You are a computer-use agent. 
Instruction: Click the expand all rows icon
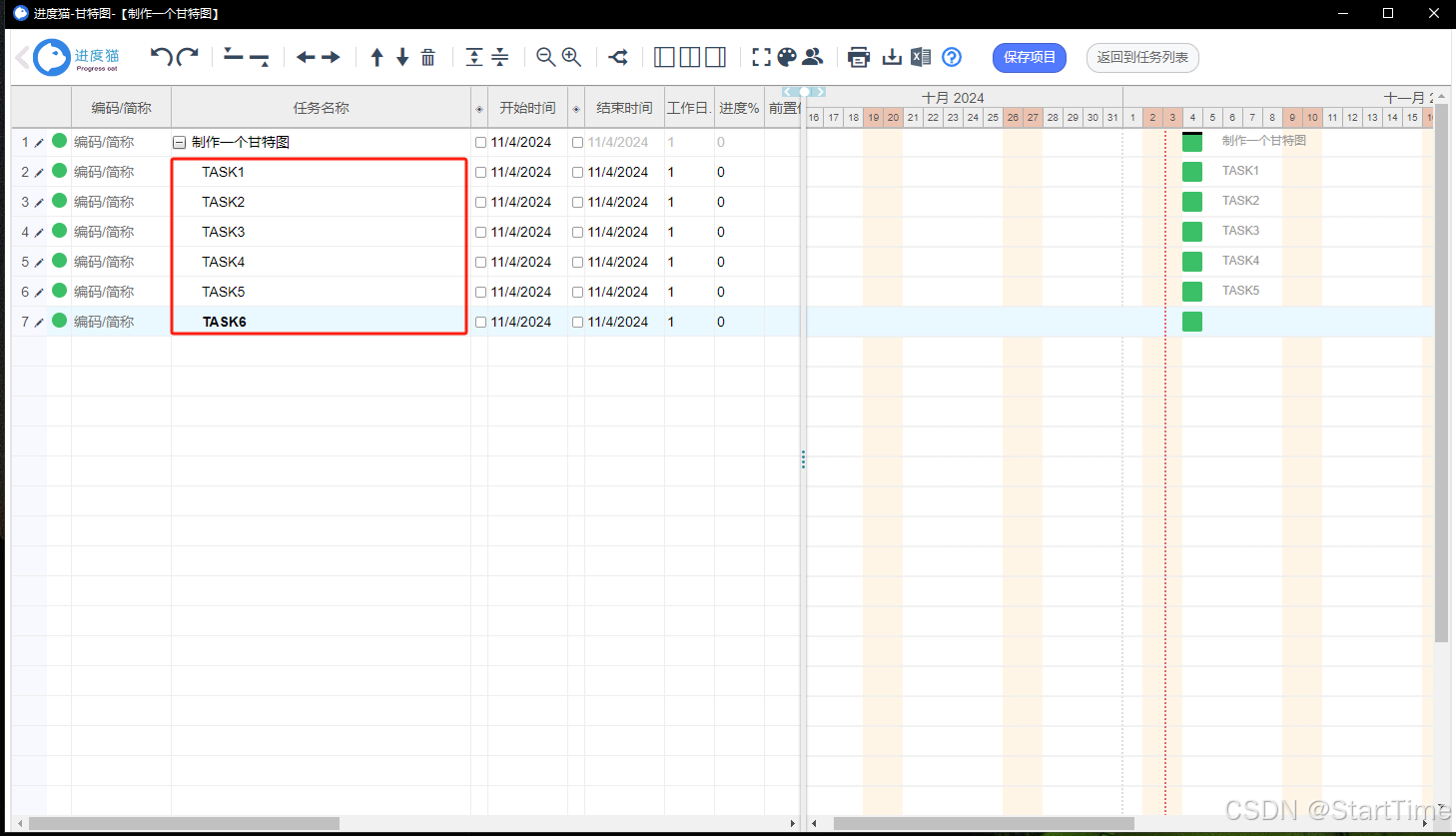tap(474, 57)
